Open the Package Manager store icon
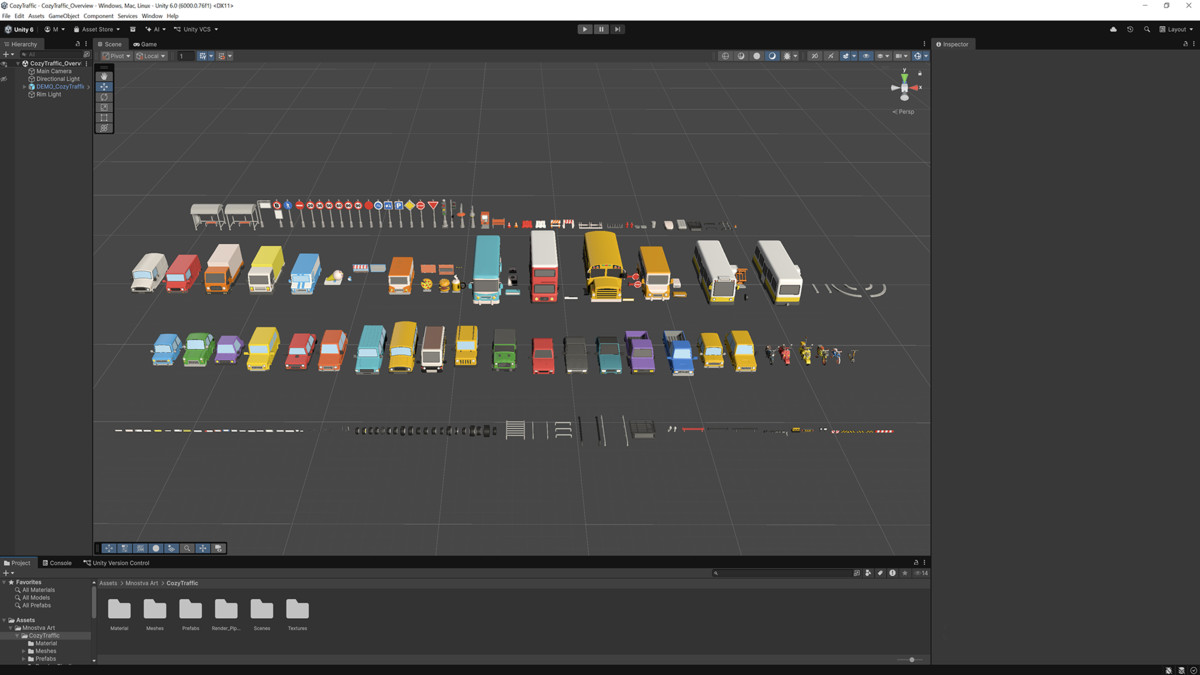 132,29
